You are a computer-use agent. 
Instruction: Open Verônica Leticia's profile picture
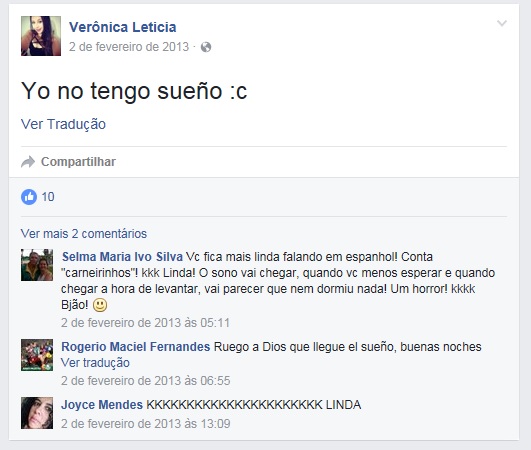point(41,36)
